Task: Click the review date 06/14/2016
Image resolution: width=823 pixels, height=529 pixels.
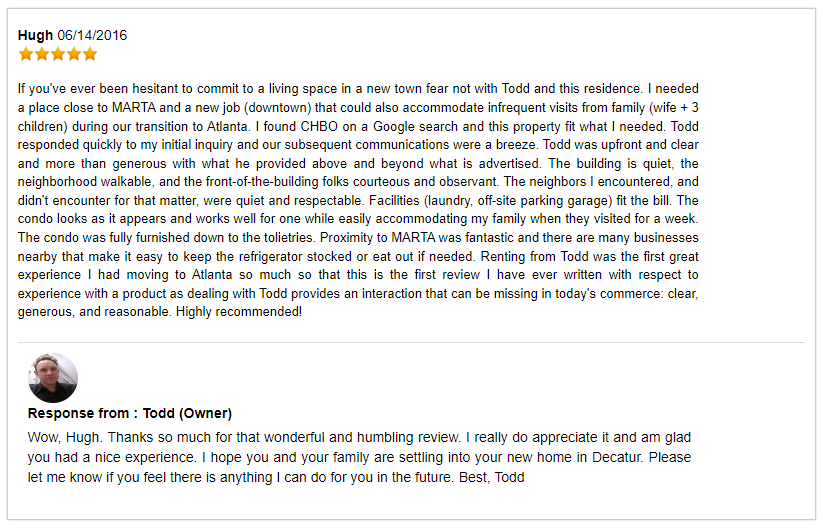Action: coord(92,35)
